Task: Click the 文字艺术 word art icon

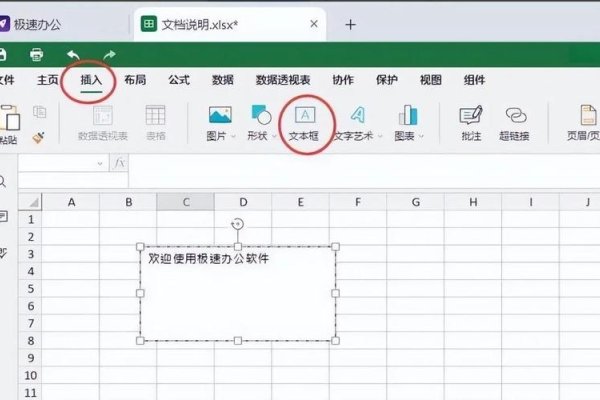Action: pos(357,115)
